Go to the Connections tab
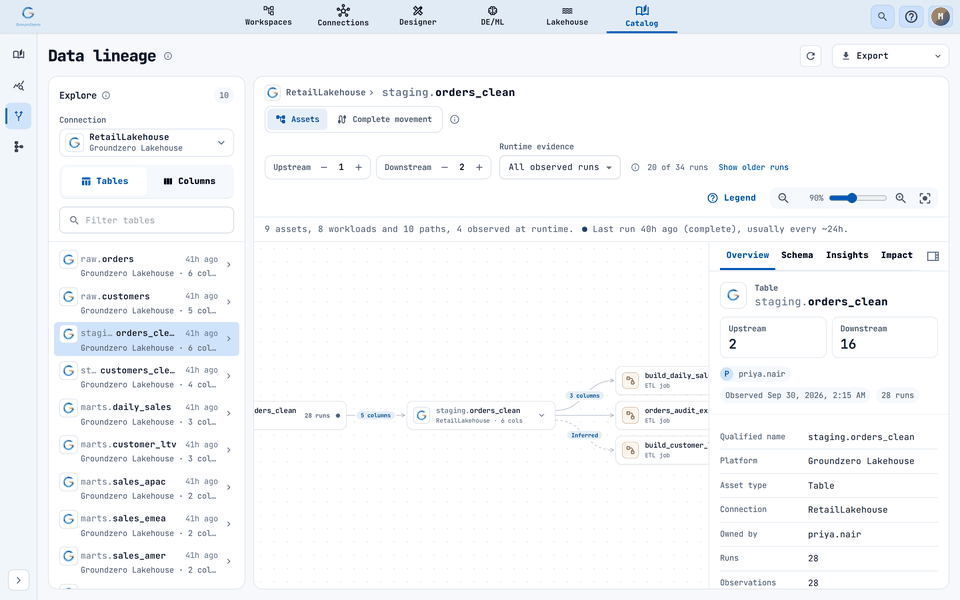 point(343,17)
